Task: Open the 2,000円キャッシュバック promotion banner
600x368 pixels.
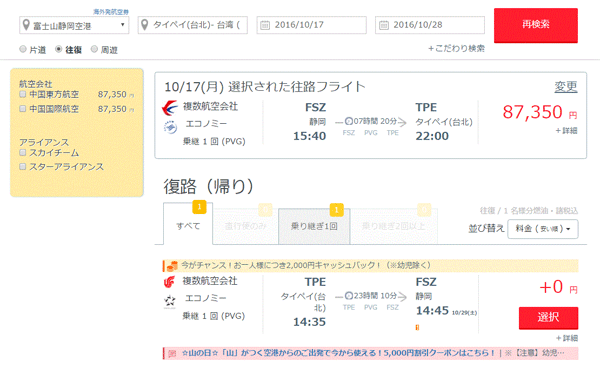Action: [x=370, y=265]
